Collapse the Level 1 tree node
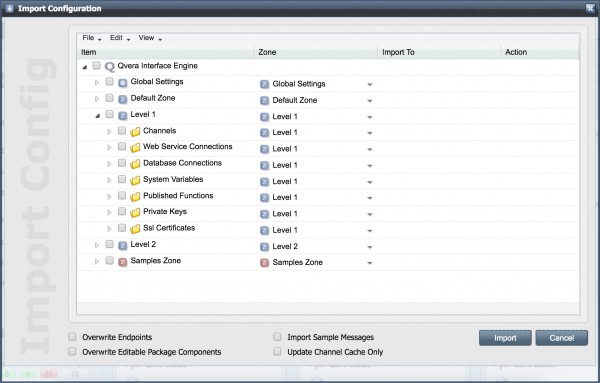The height and width of the screenshot is (383, 600). pos(97,116)
